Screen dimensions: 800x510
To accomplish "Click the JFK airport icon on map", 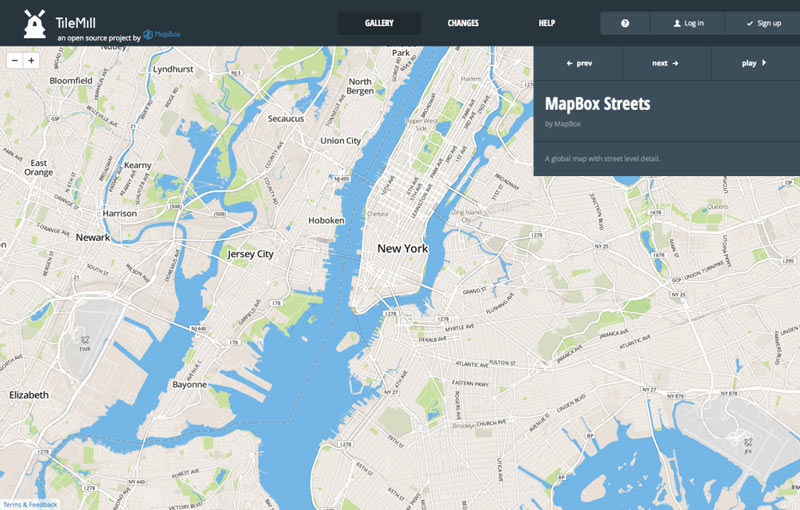I will (748, 442).
